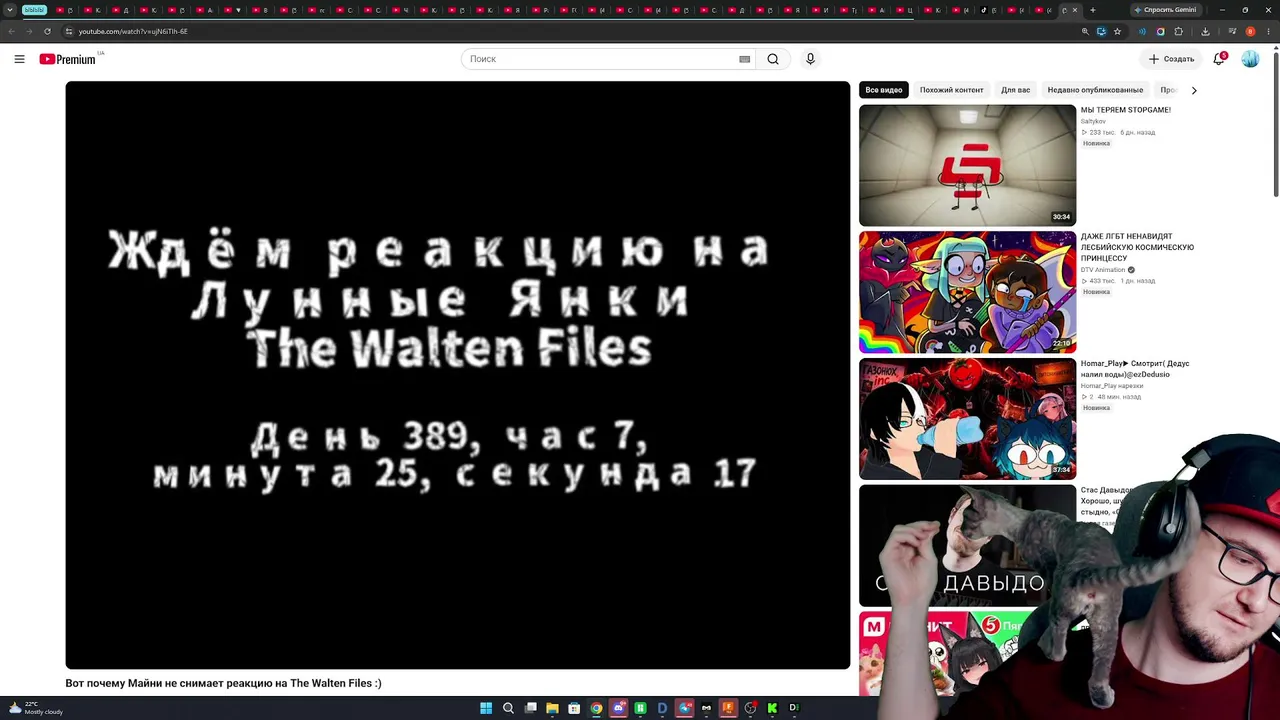Image resolution: width=1280 pixels, height=720 pixels.
Task: Open the Saltykov channel link
Action: [x=1093, y=121]
